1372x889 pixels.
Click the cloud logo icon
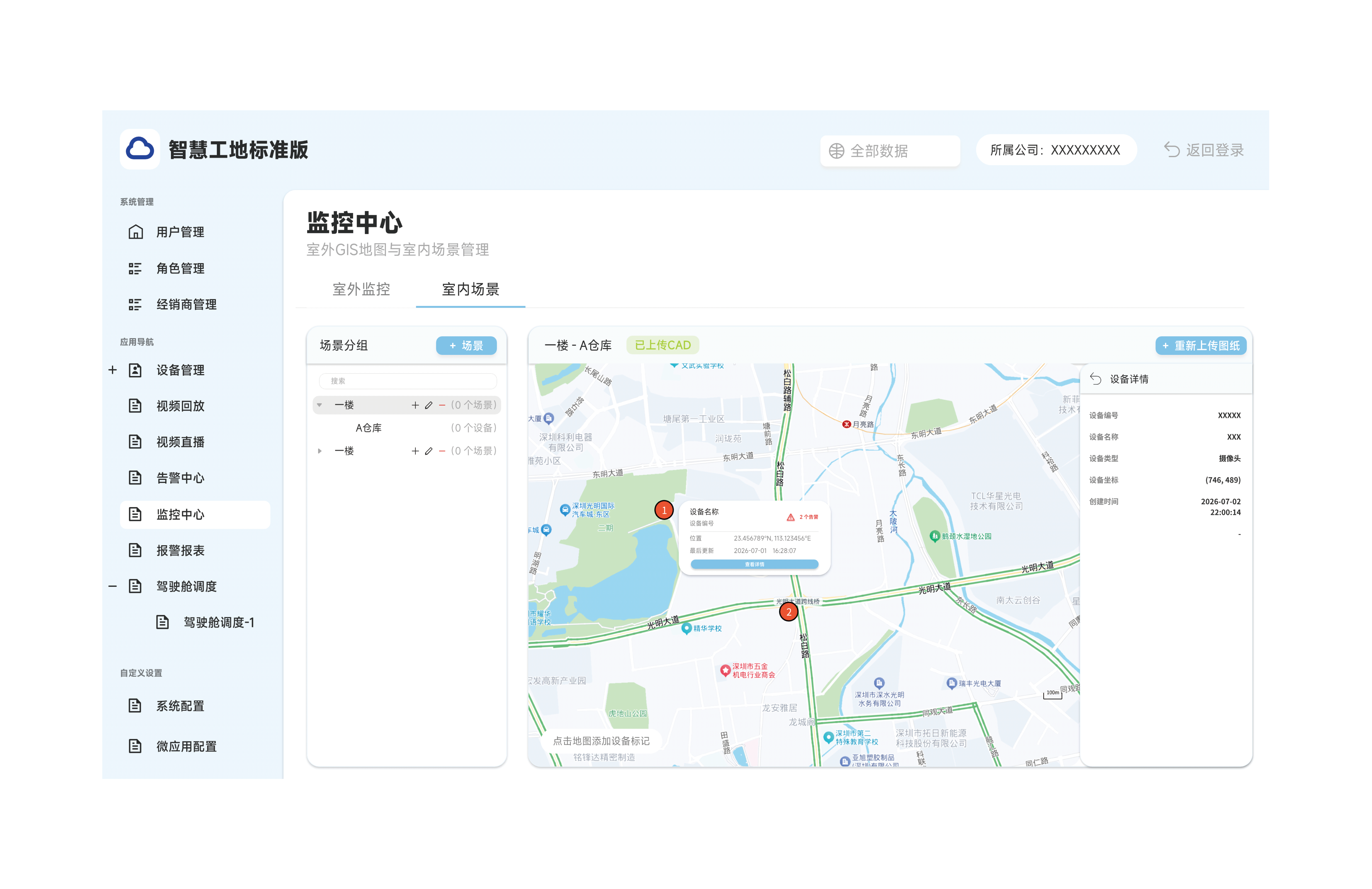click(140, 149)
